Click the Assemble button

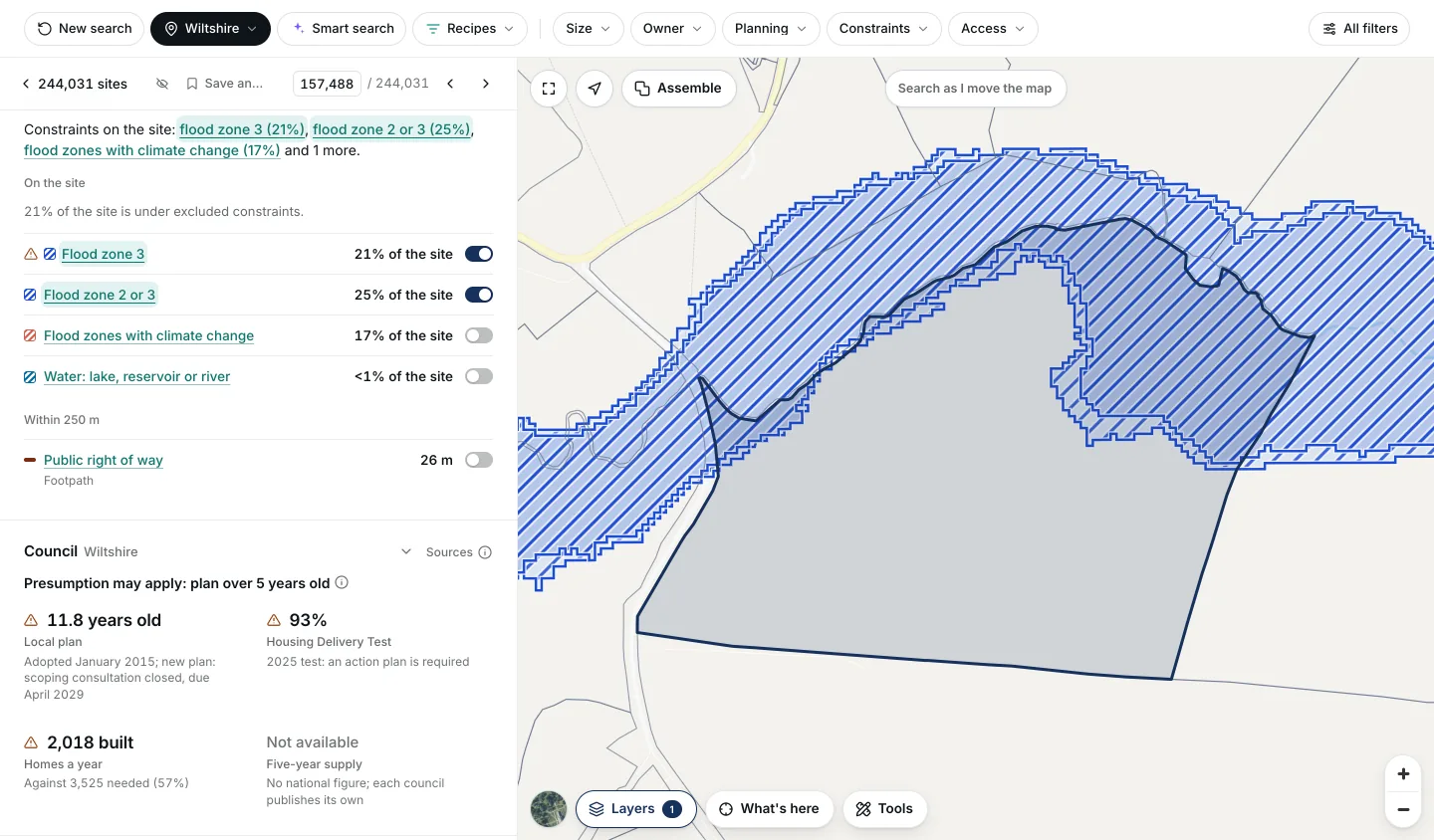pos(679,89)
